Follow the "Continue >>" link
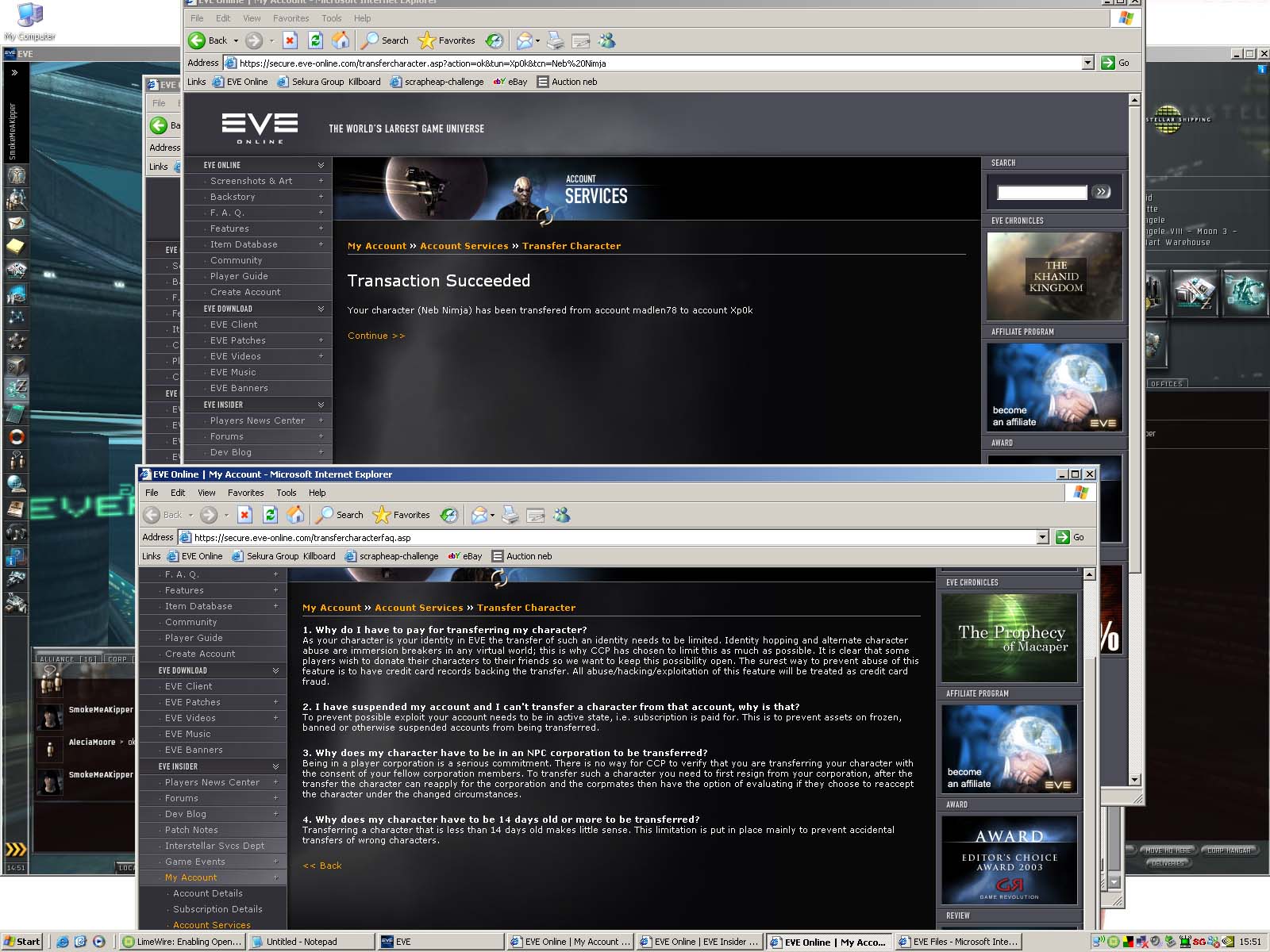 tap(376, 336)
